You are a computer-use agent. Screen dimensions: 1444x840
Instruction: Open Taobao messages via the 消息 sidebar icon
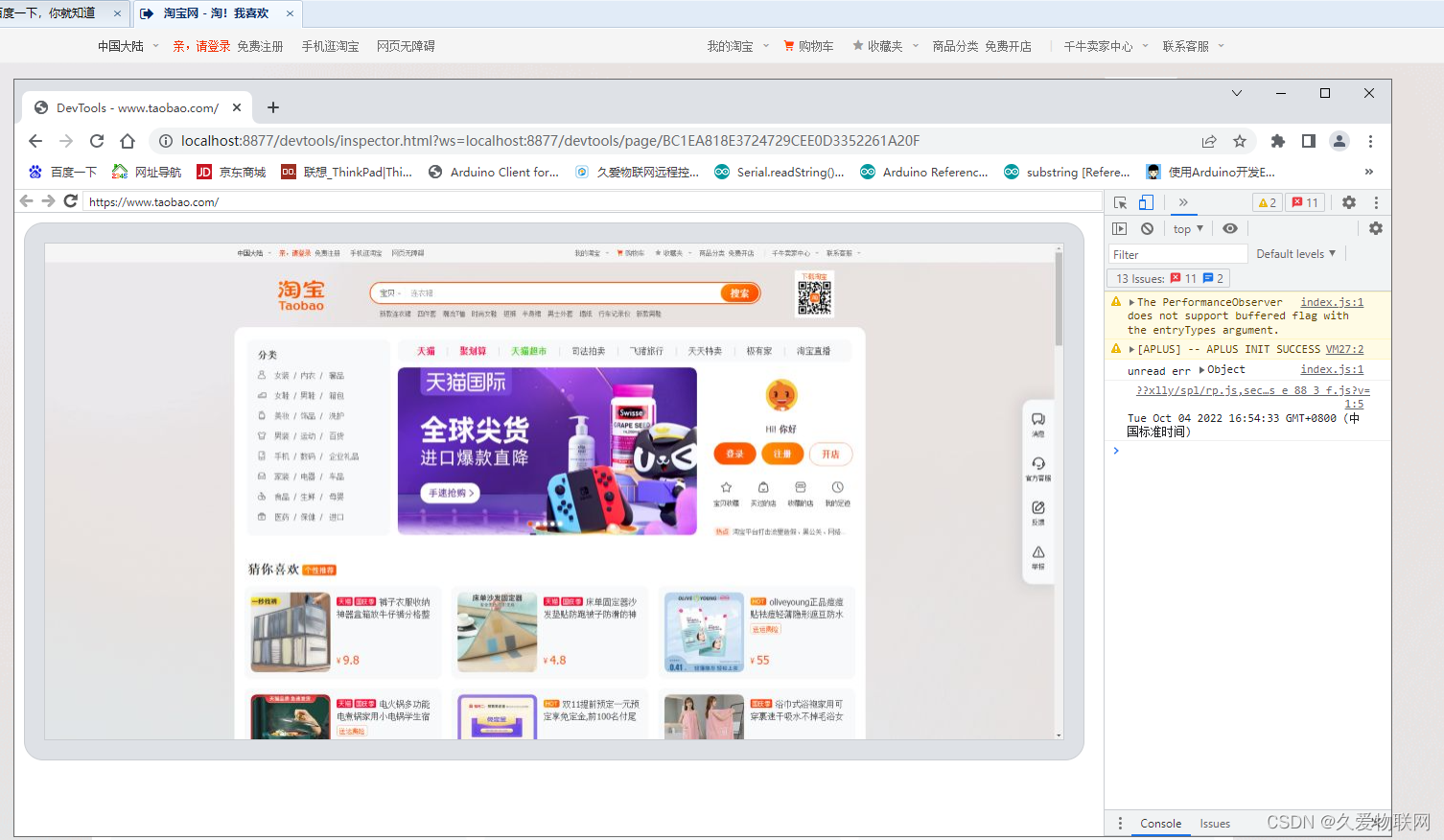(x=1038, y=419)
